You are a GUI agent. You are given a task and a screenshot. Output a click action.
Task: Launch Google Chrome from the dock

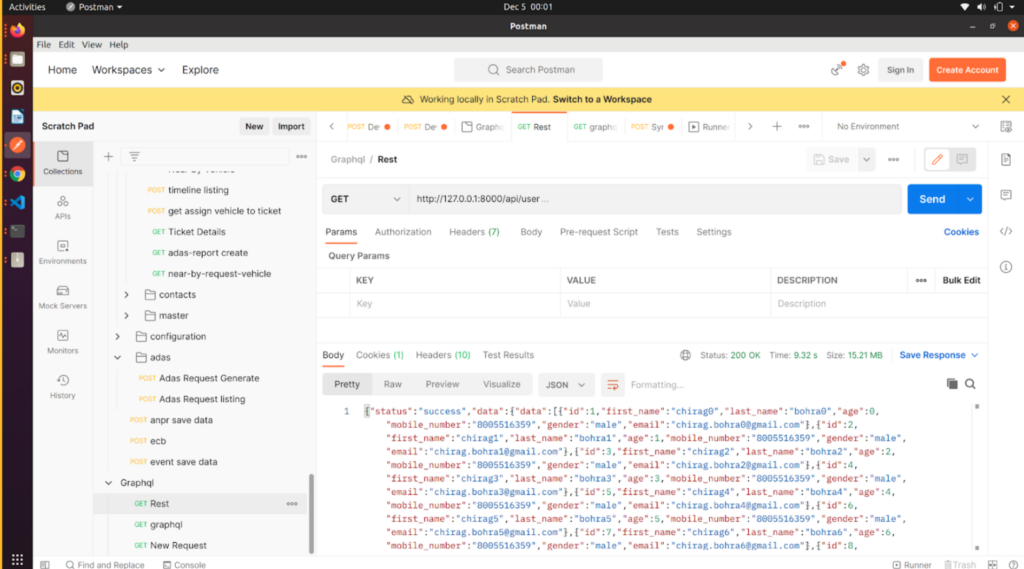click(18, 174)
